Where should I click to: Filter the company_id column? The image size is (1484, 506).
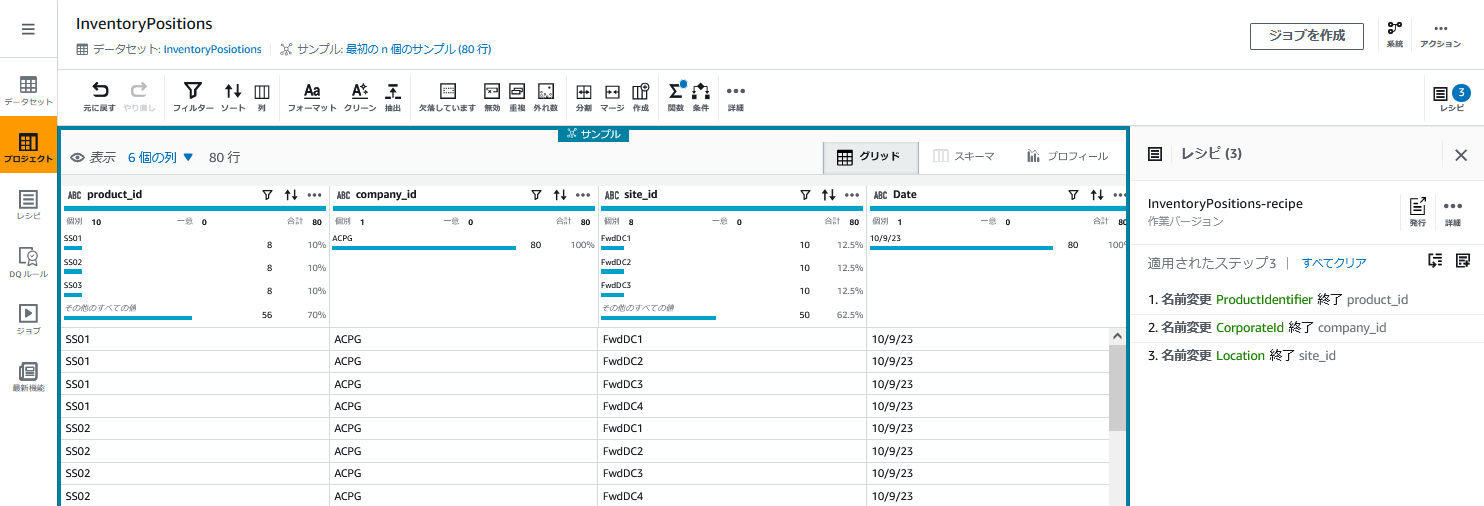pyautogui.click(x=536, y=195)
